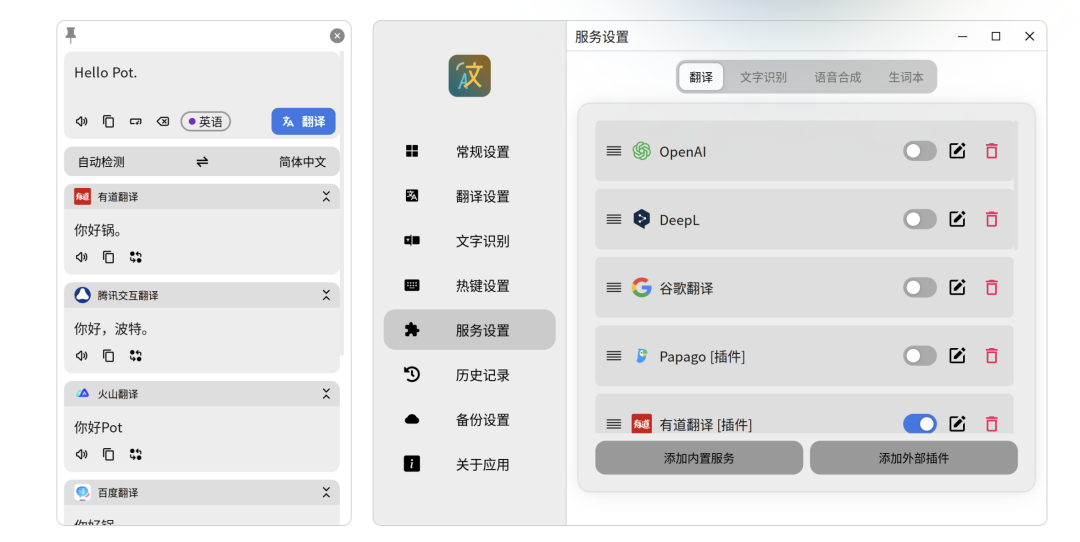This screenshot has width=1080, height=542.
Task: Edit the Papago plugin configuration
Action: click(957, 355)
